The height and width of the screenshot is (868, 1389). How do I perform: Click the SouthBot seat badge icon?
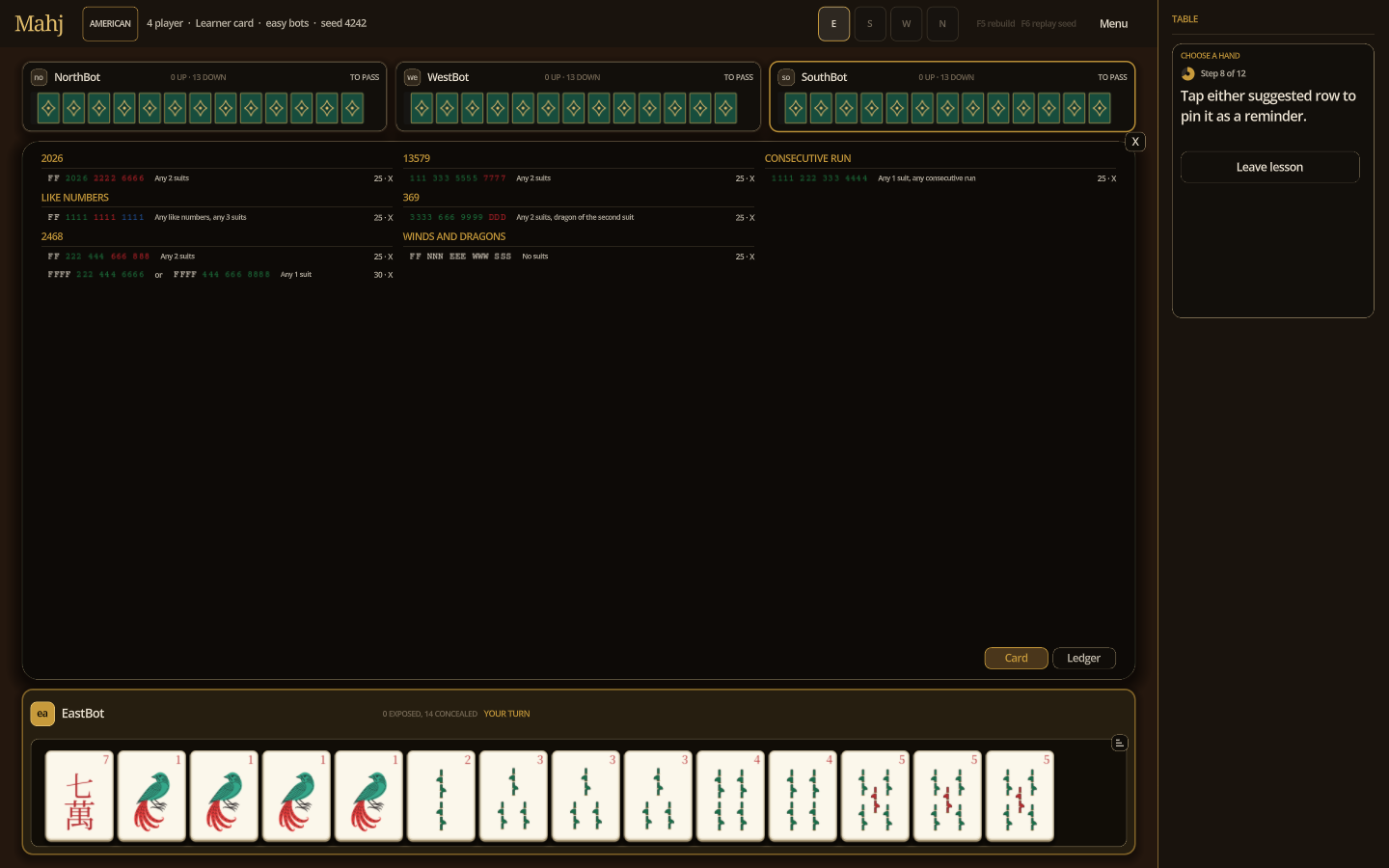click(x=786, y=77)
